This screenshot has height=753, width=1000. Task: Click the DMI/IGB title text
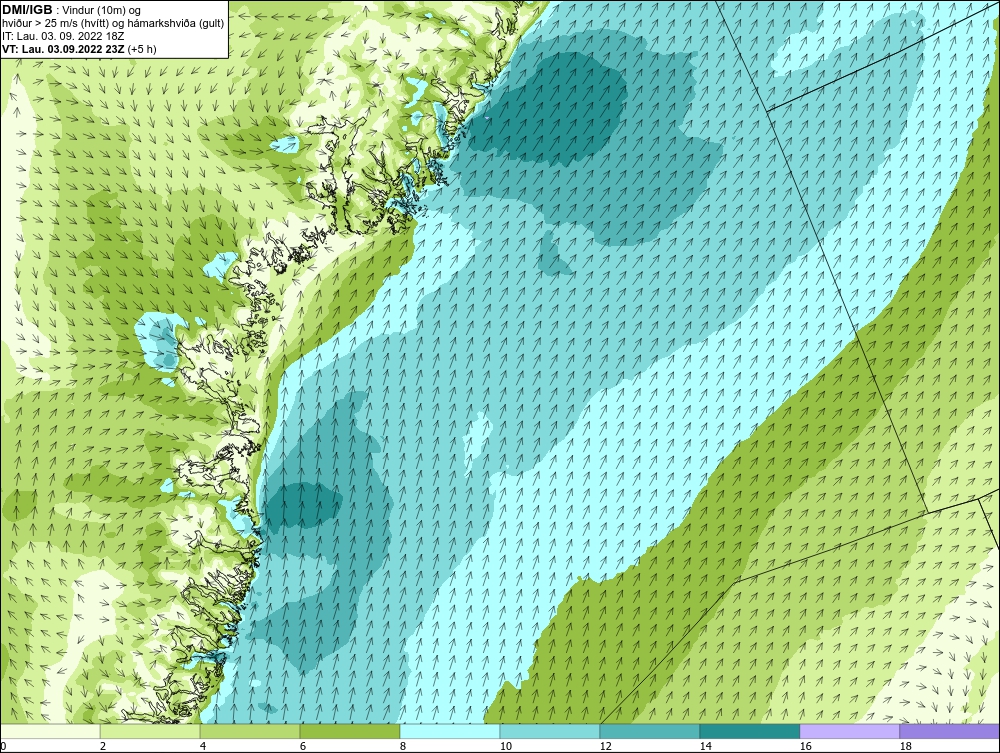click(x=27, y=10)
